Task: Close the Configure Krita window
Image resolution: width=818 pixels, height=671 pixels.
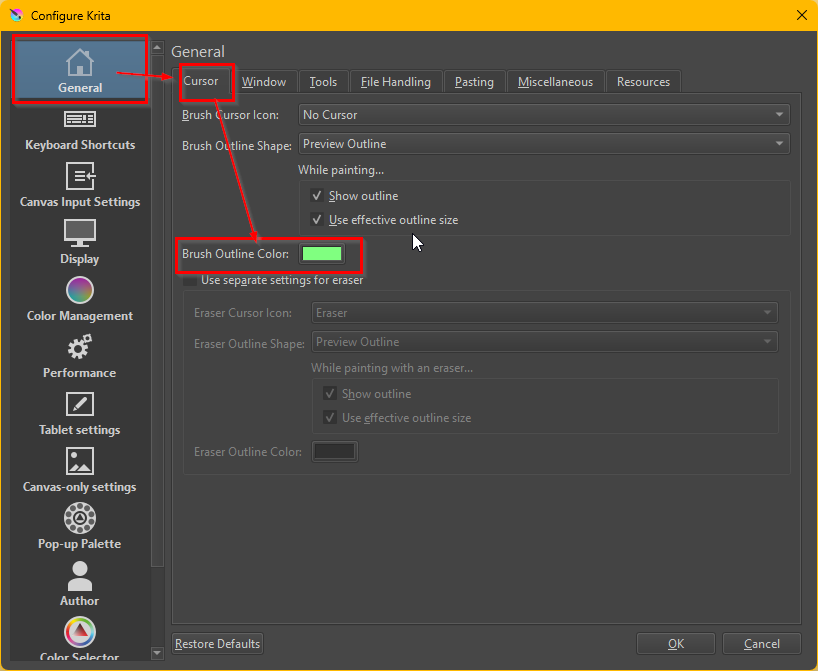Action: (x=802, y=16)
